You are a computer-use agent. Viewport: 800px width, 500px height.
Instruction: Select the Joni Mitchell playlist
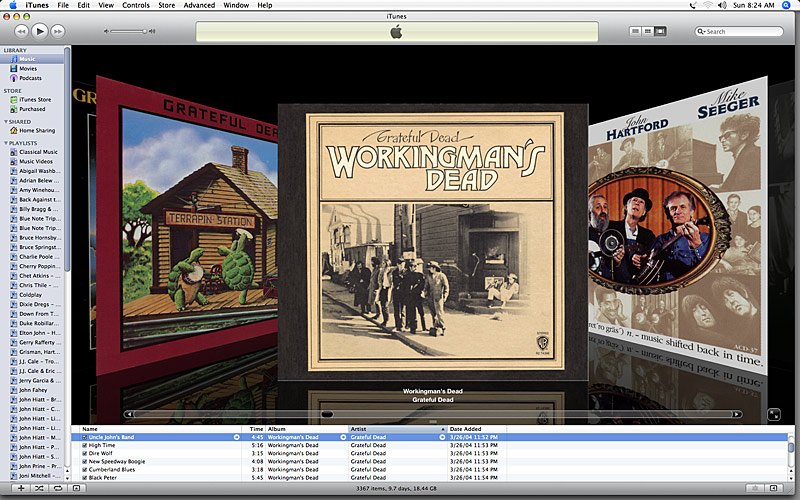[x=32, y=476]
